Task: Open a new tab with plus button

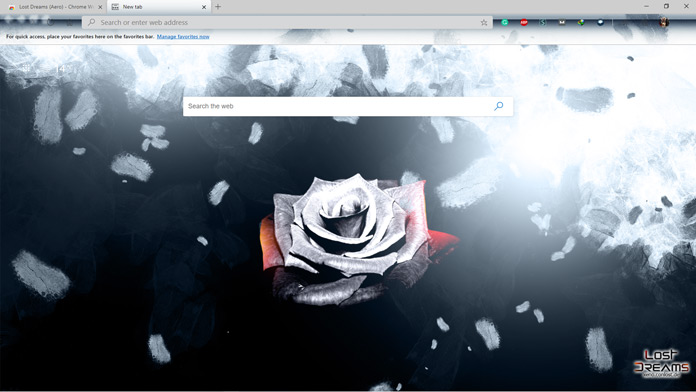Action: click(x=218, y=7)
